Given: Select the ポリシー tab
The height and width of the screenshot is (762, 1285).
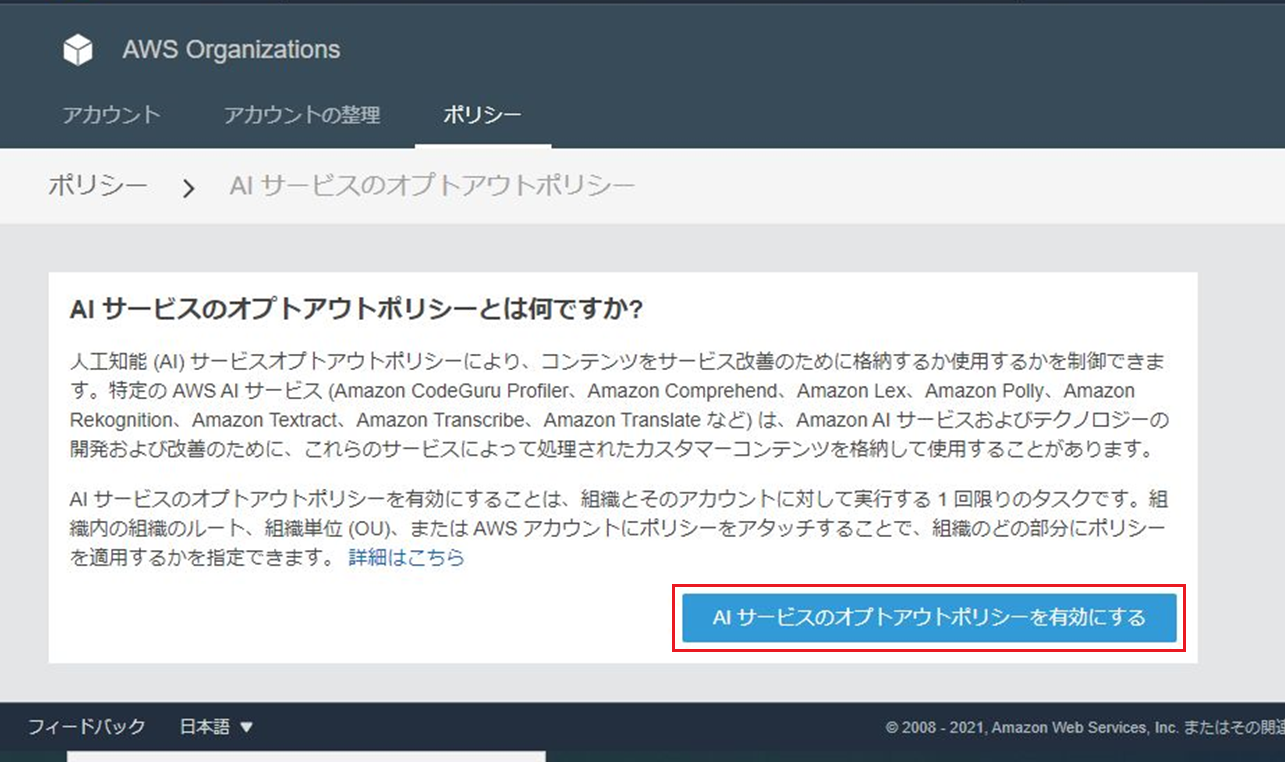Looking at the screenshot, I should pyautogui.click(x=482, y=115).
